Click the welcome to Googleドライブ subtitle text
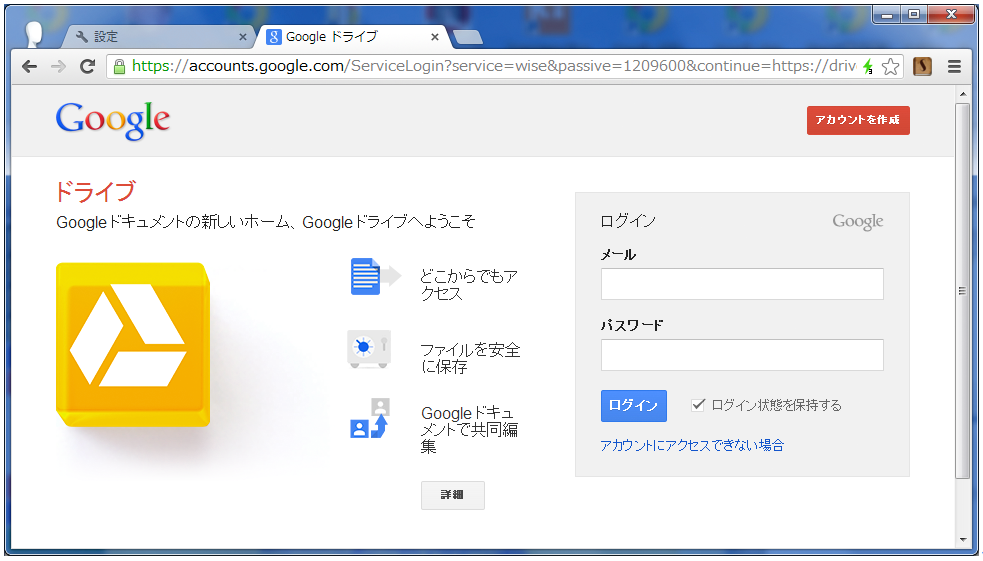This screenshot has width=983, height=561. pos(266,222)
